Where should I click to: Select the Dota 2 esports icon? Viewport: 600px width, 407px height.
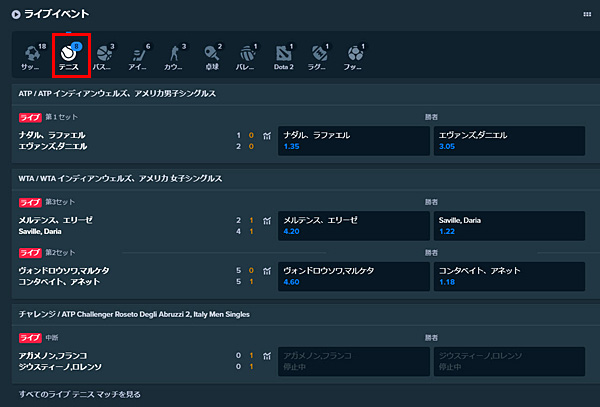284,56
